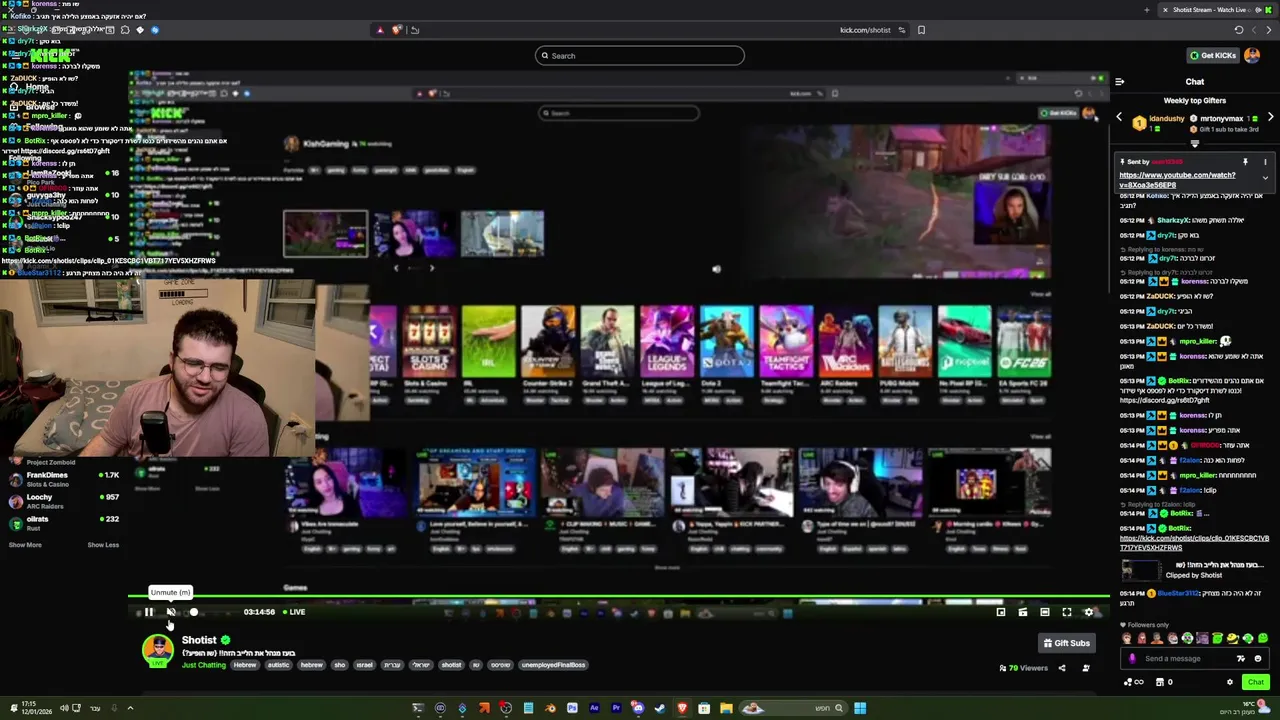This screenshot has height=720, width=1280.
Task: Open the Just Chatting category link
Action: 204,665
